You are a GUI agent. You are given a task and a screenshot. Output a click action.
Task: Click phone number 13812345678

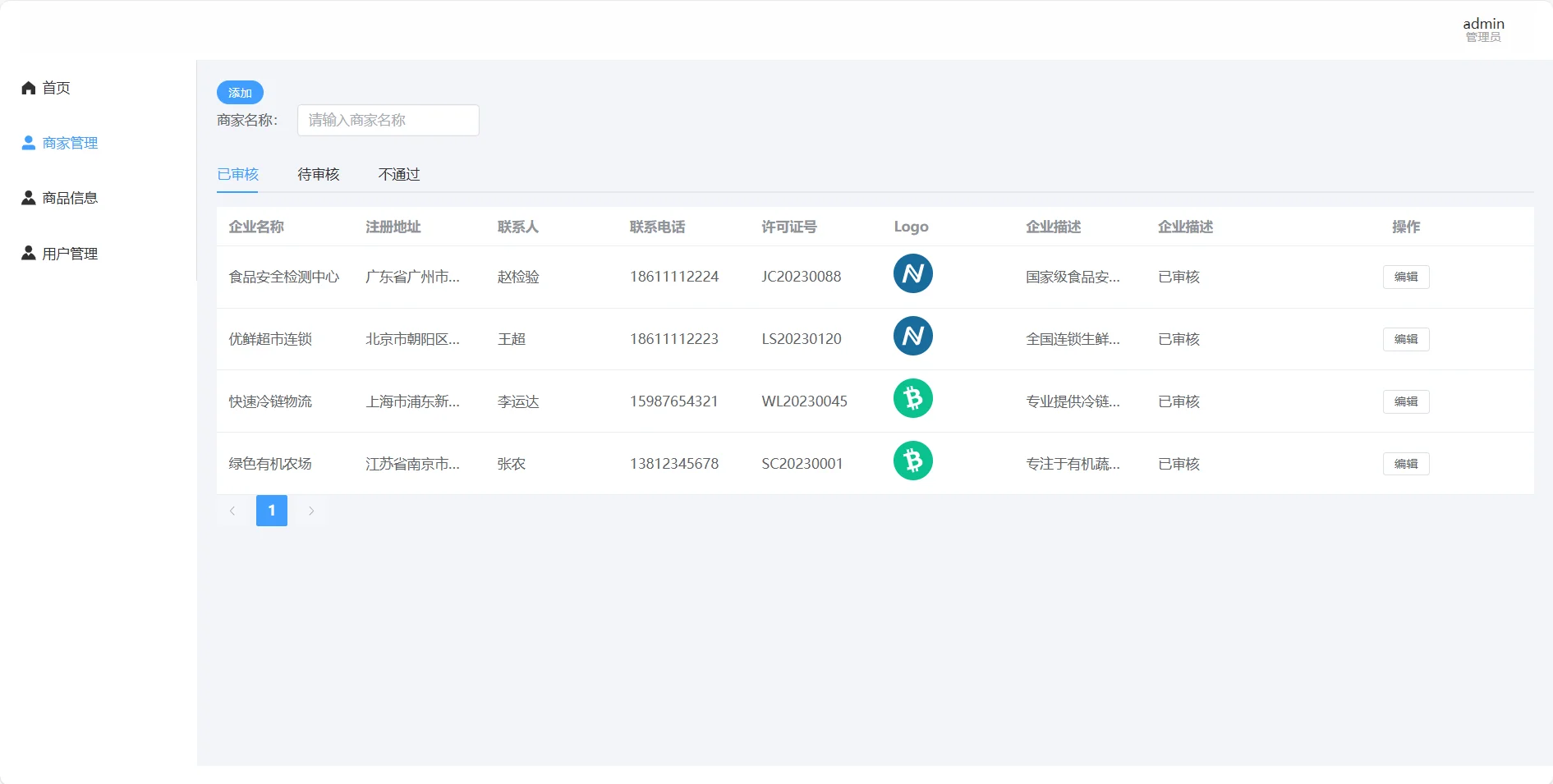(x=674, y=464)
